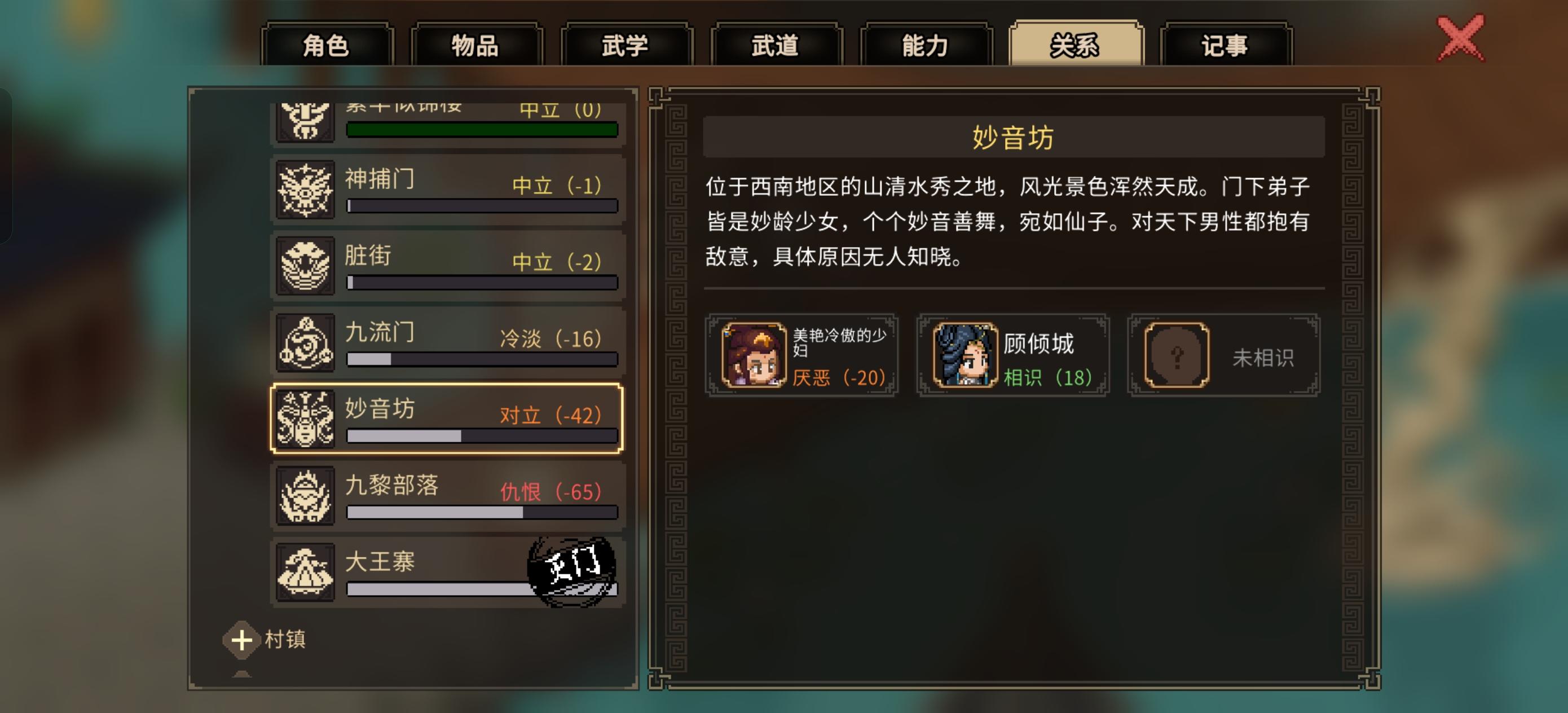The image size is (1568, 713).
Task: Open 顾倾城 character portrait
Action: tap(966, 355)
